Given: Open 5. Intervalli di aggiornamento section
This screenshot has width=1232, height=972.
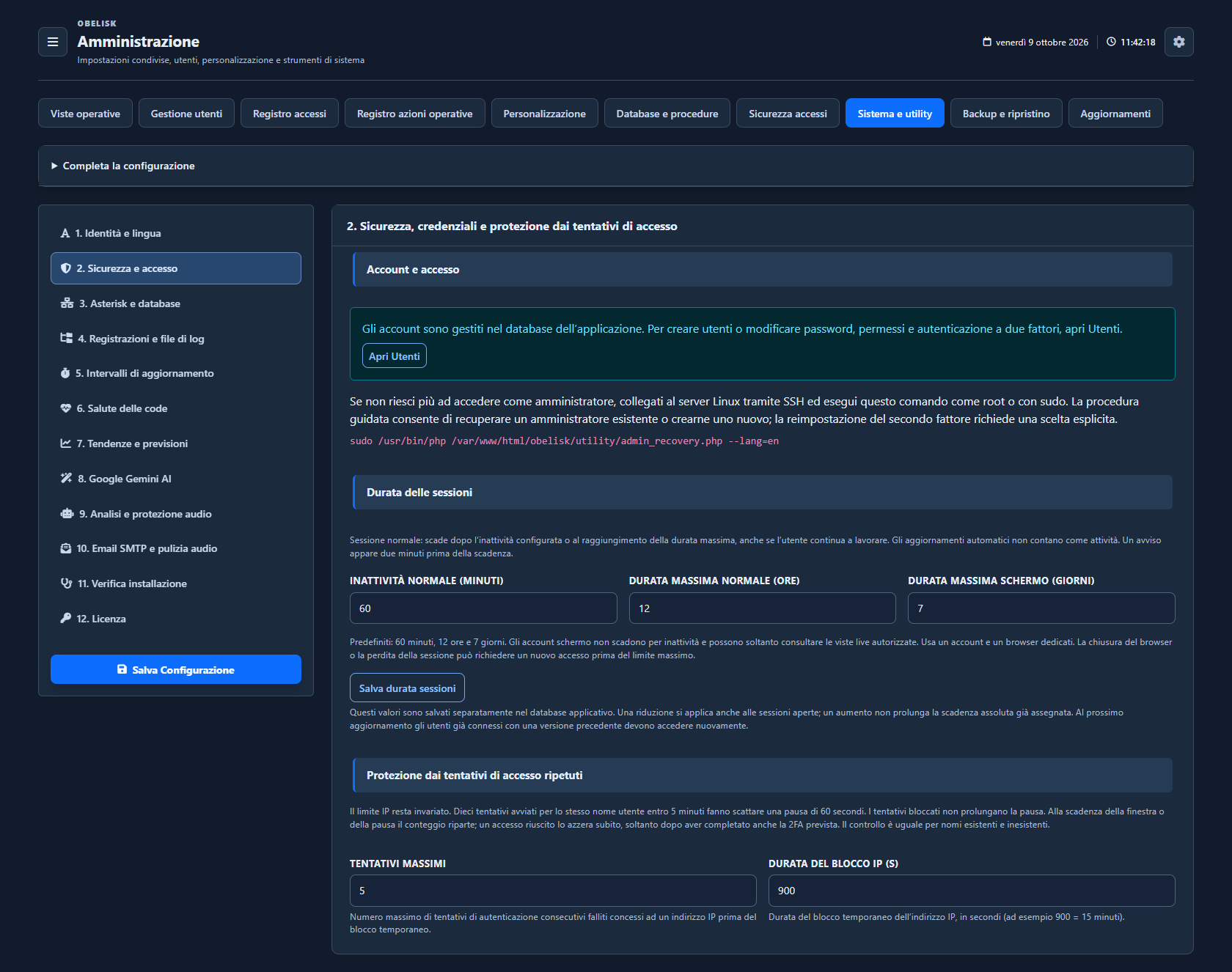Looking at the screenshot, I should click(176, 373).
